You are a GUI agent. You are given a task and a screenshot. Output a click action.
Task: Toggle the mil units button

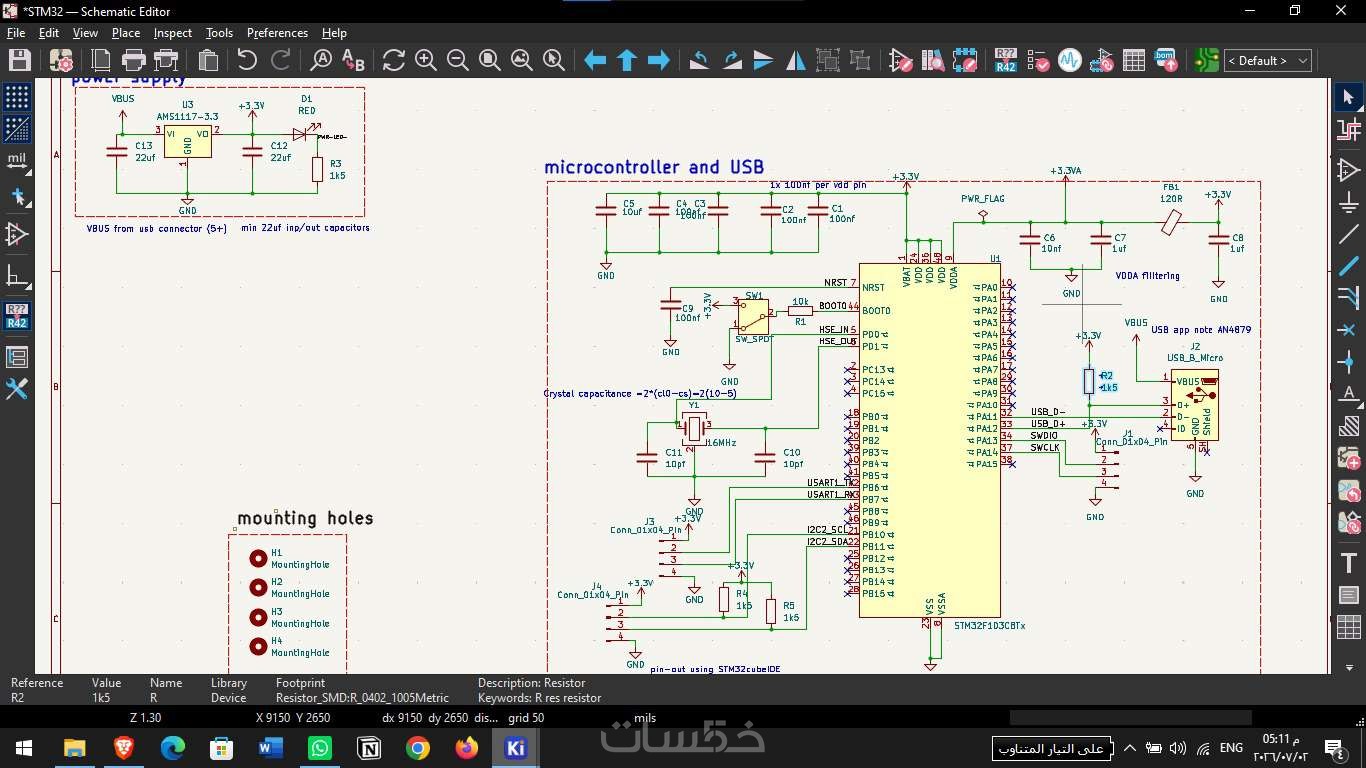pos(17,162)
